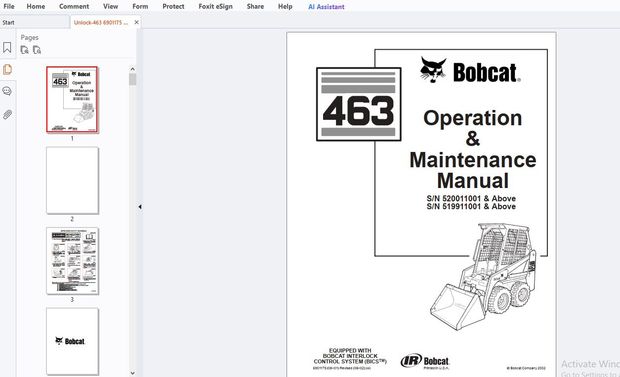Select the Unlock-463 document tab
Viewport: 620px width, 377px height.
point(101,23)
